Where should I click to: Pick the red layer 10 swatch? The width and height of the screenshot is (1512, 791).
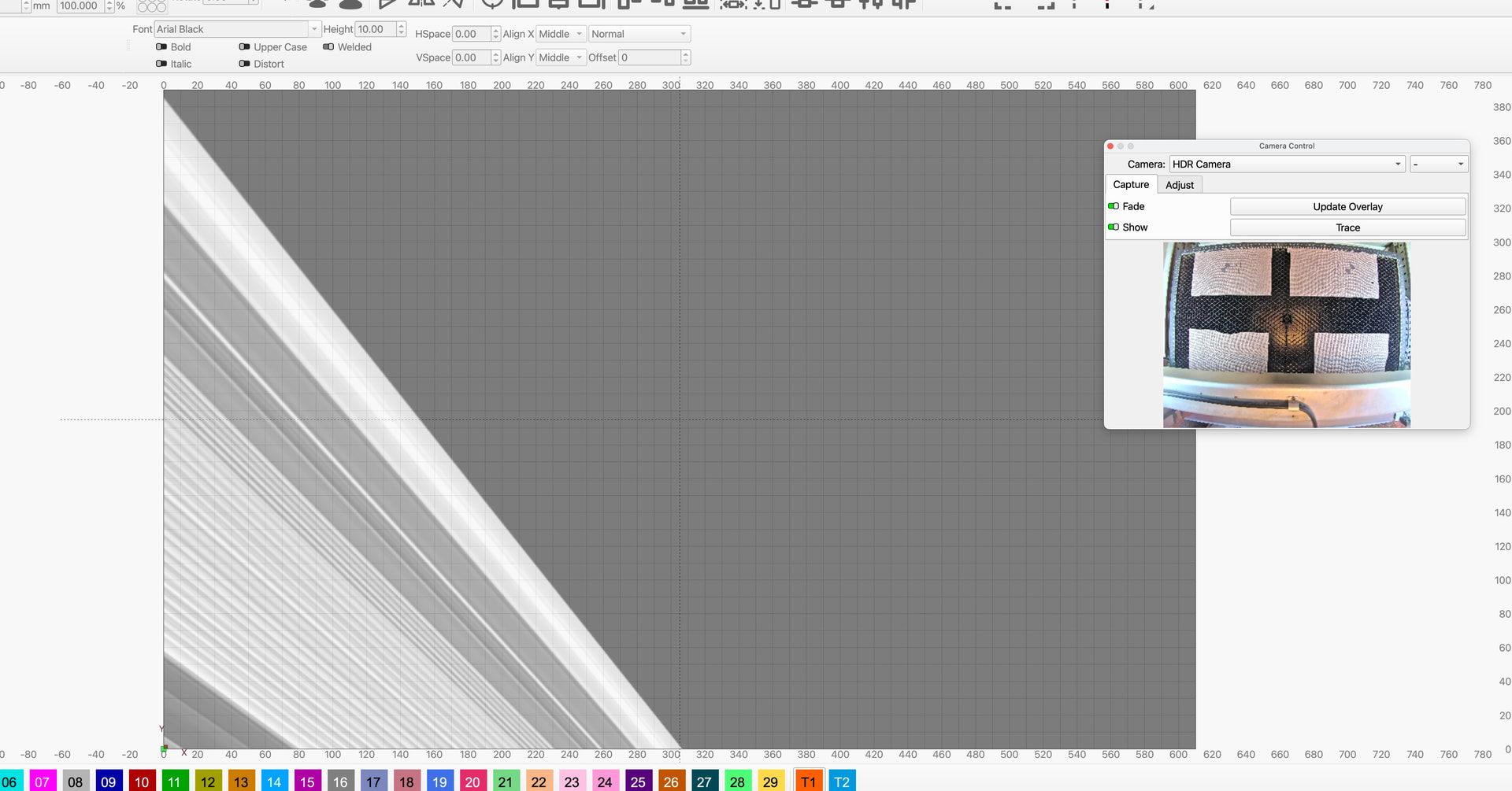tap(142, 781)
